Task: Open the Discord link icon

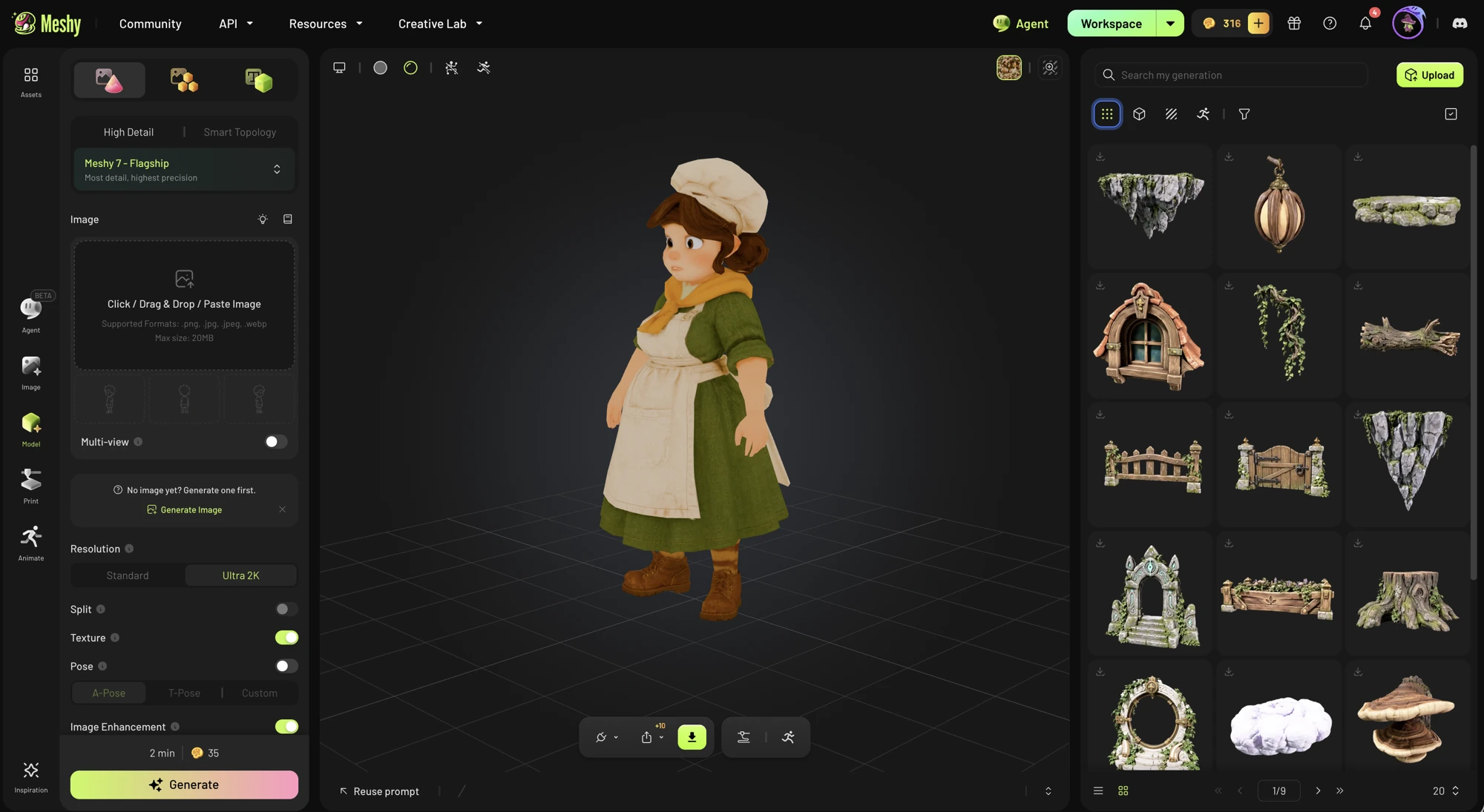Action: 1460,24
